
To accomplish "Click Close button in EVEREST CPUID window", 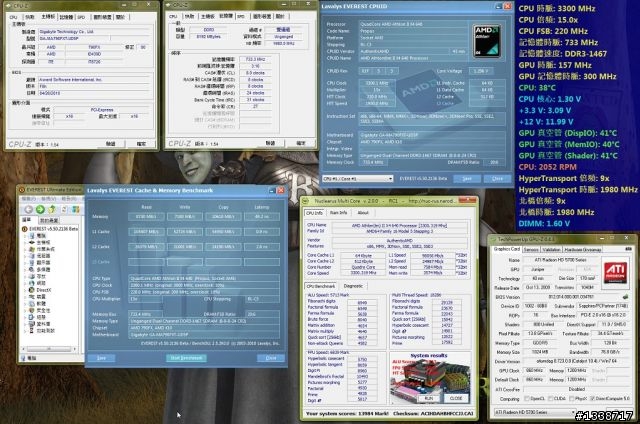I will click(x=497, y=179).
